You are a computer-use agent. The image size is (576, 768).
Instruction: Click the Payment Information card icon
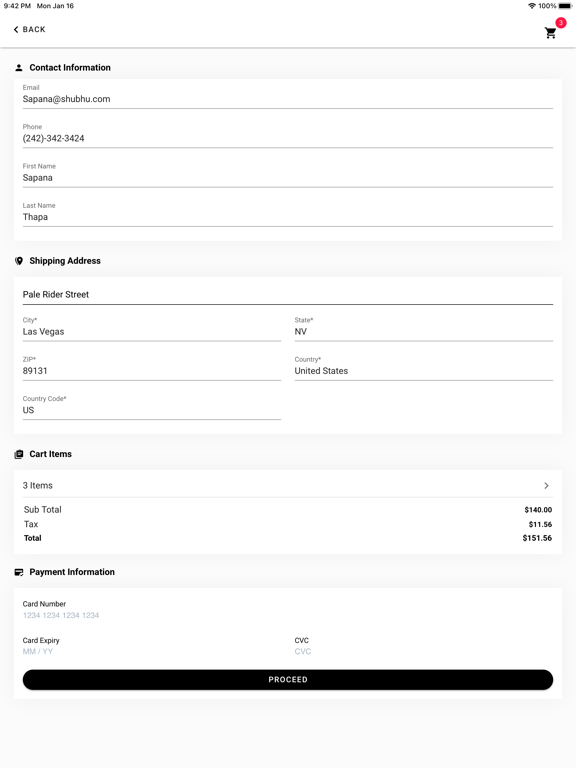pyautogui.click(x=19, y=572)
